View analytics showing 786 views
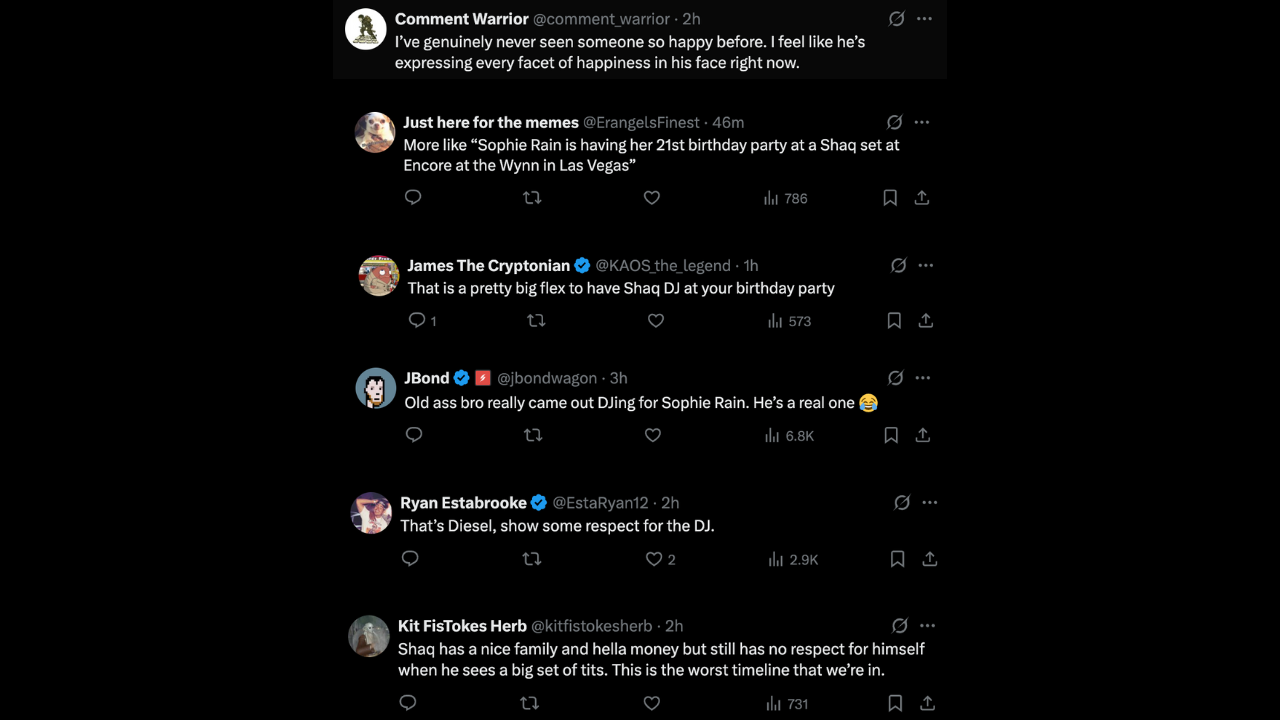This screenshot has width=1280, height=720. tap(786, 198)
